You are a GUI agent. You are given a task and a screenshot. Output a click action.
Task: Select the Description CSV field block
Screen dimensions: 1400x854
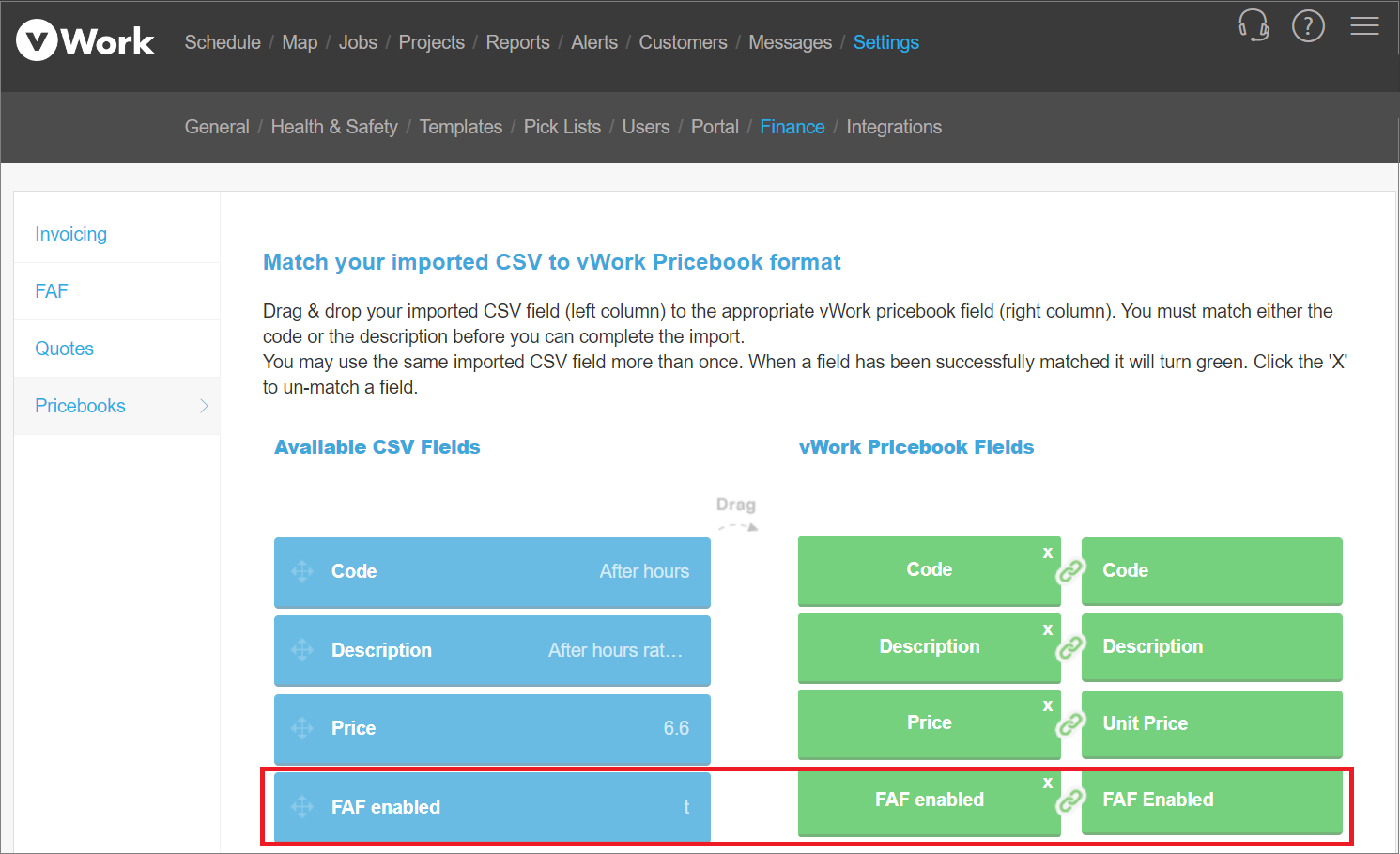[492, 650]
